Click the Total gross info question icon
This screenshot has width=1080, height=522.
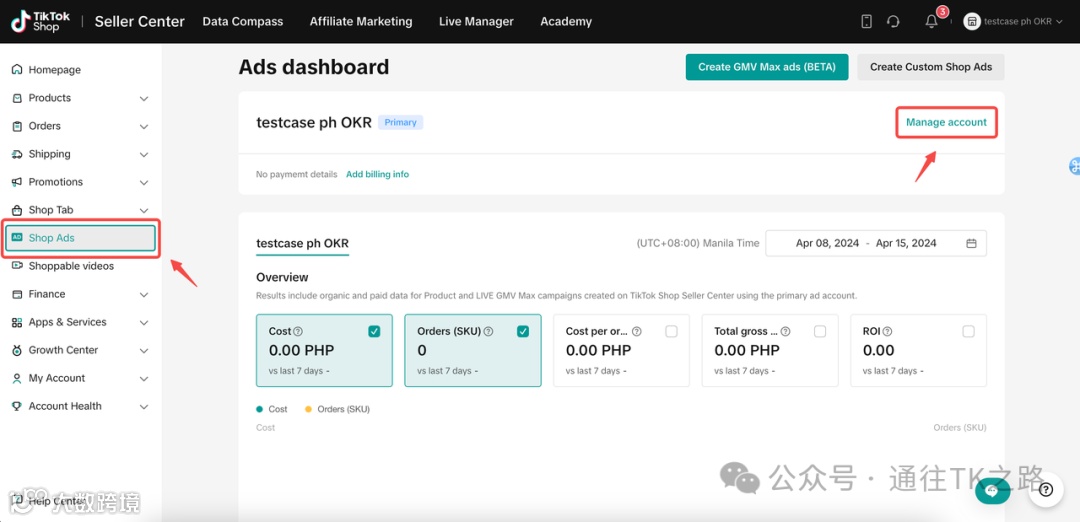coord(785,331)
